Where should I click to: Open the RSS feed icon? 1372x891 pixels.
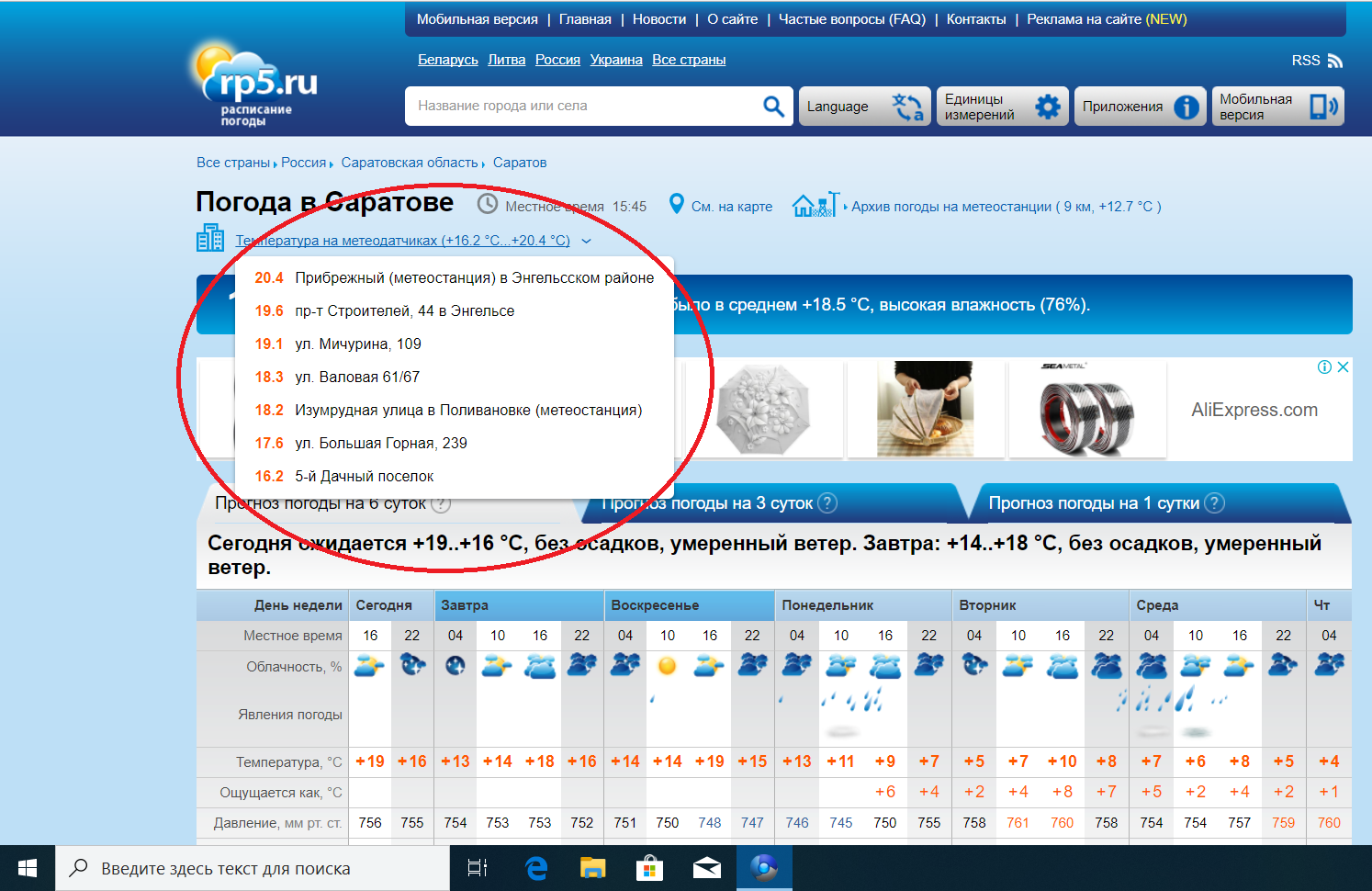tap(1334, 61)
